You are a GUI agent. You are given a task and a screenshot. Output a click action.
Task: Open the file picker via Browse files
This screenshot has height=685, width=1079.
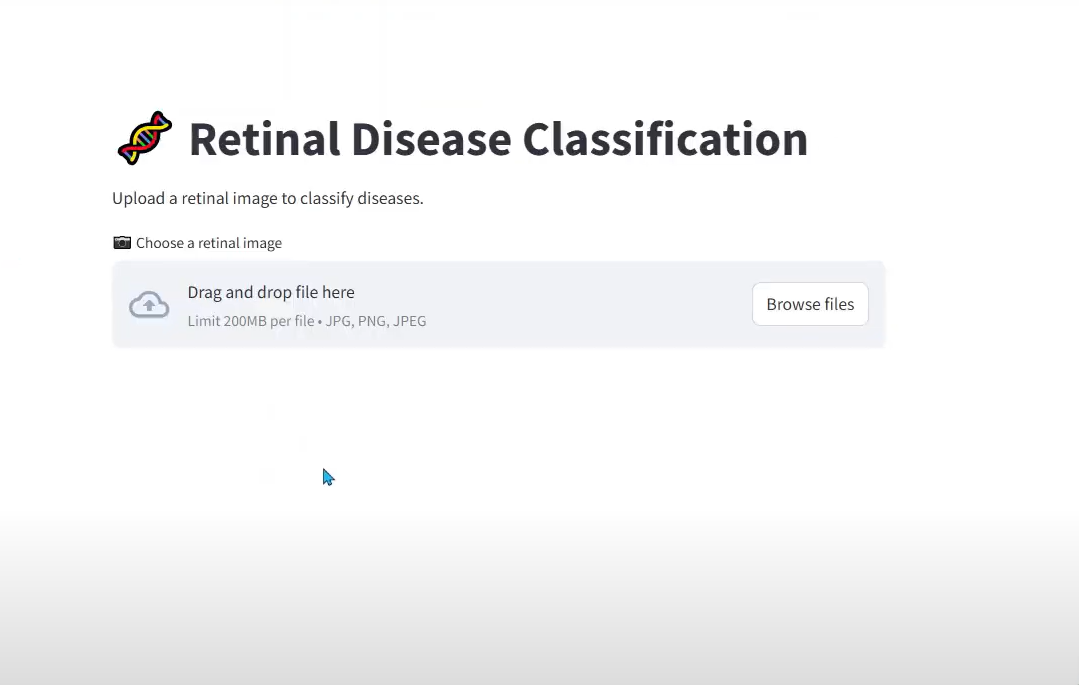click(810, 304)
